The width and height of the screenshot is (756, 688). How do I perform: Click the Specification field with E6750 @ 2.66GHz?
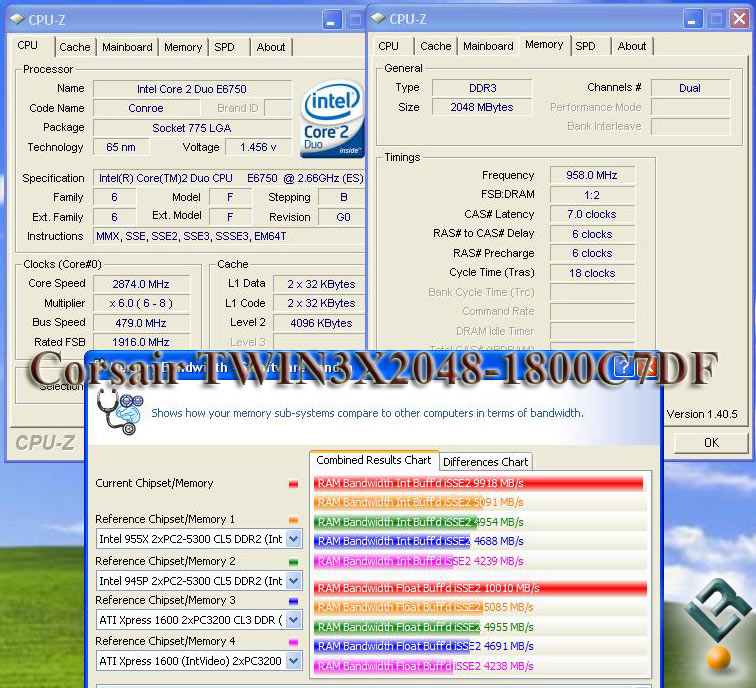[230, 178]
